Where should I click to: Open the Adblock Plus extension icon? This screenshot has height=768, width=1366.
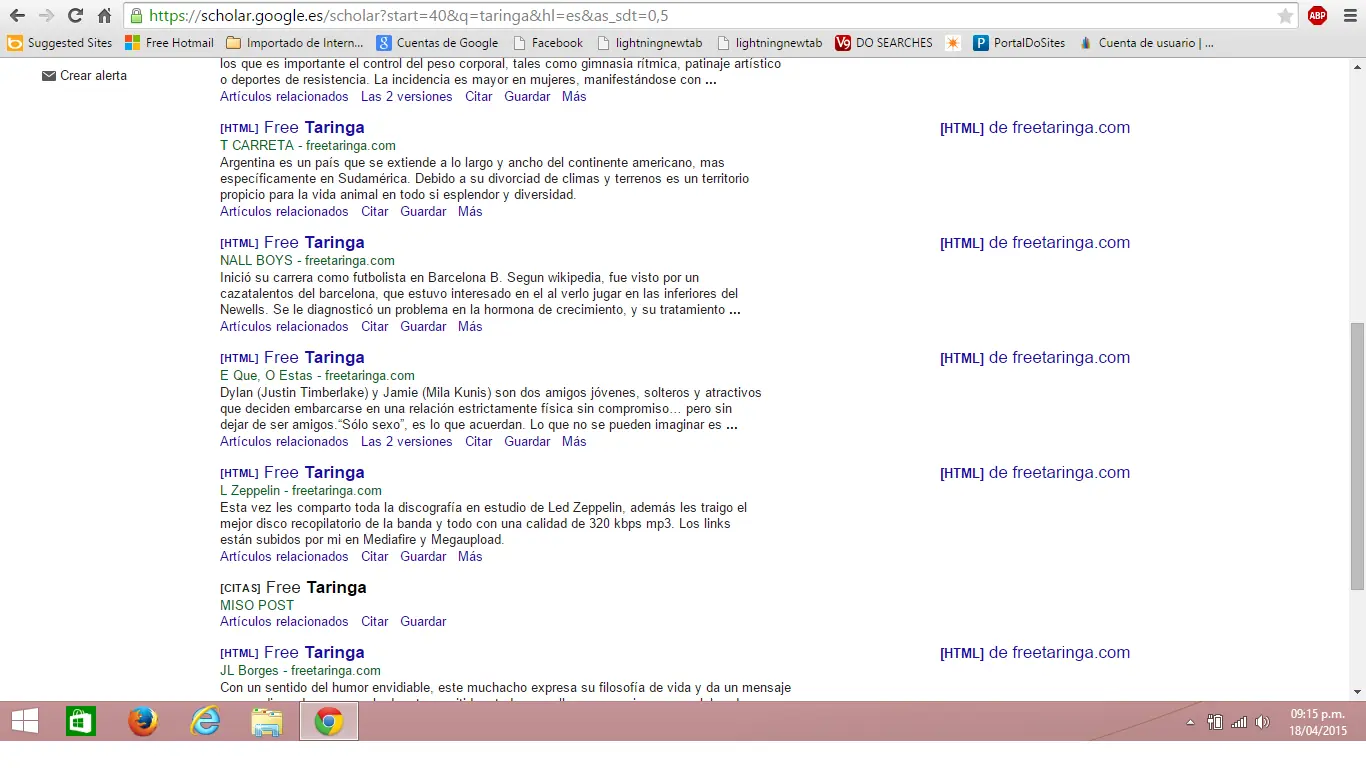pos(1317,15)
